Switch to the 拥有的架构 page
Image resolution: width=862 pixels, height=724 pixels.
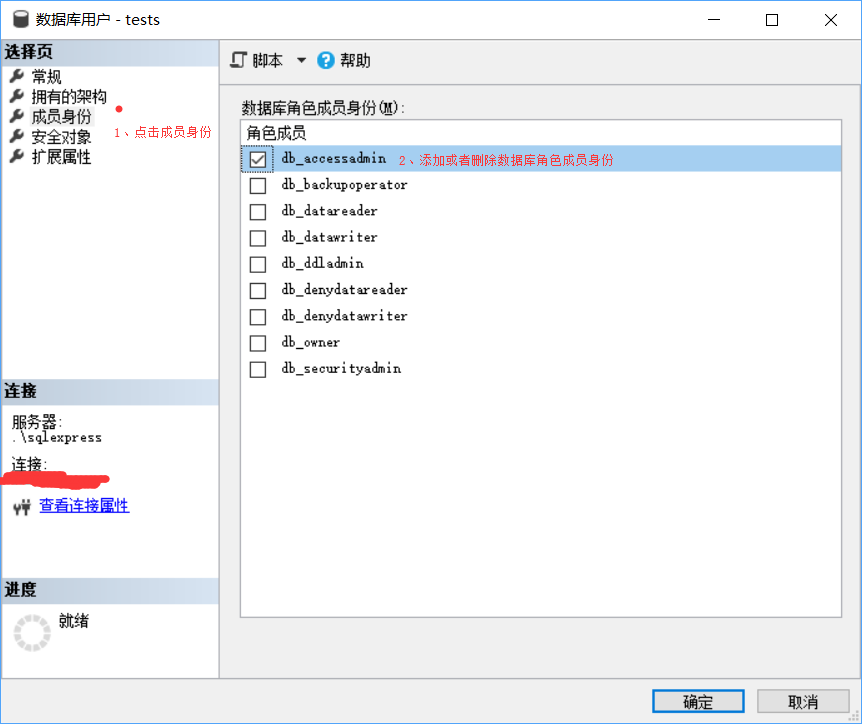click(x=69, y=96)
